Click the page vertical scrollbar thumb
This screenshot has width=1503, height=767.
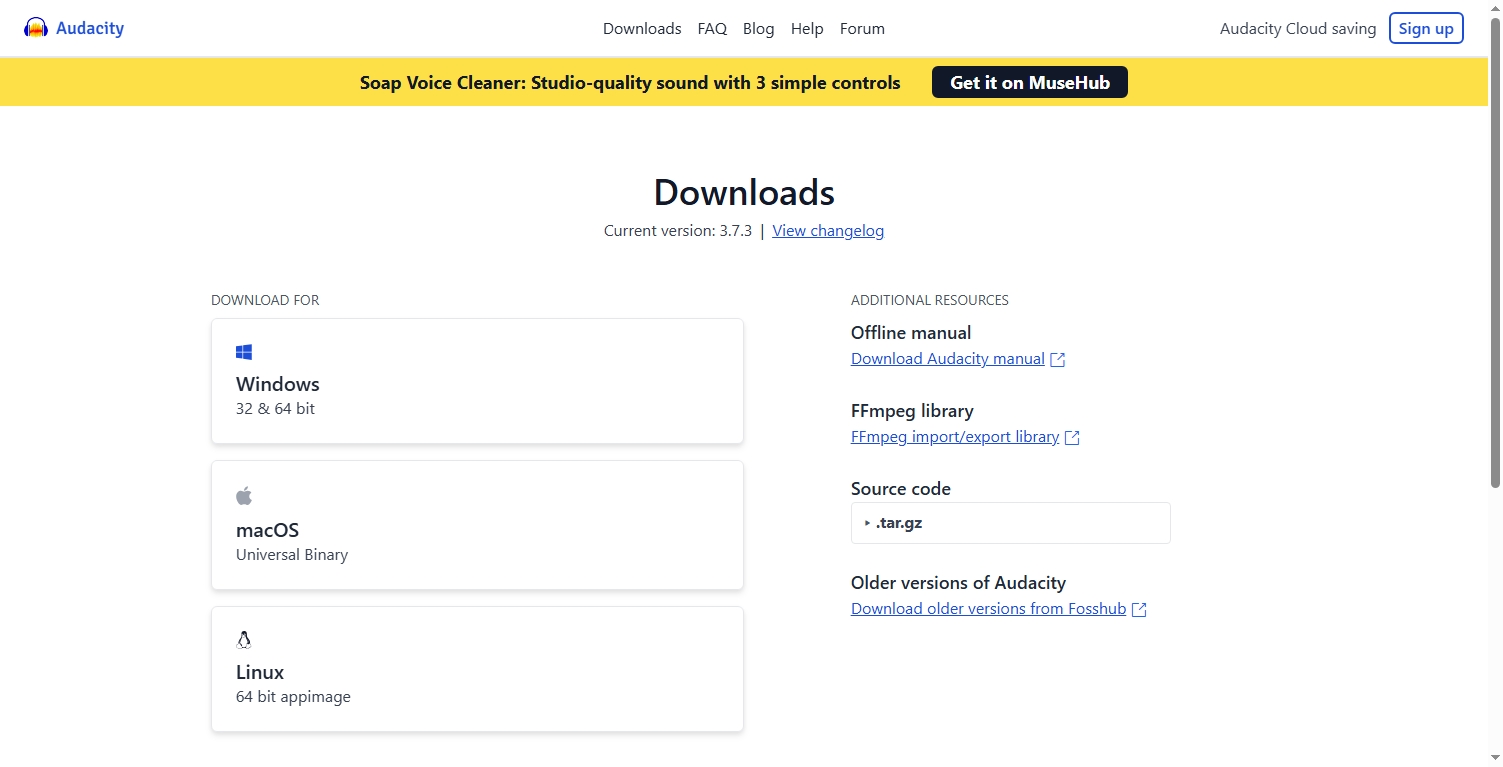tap(1495, 253)
